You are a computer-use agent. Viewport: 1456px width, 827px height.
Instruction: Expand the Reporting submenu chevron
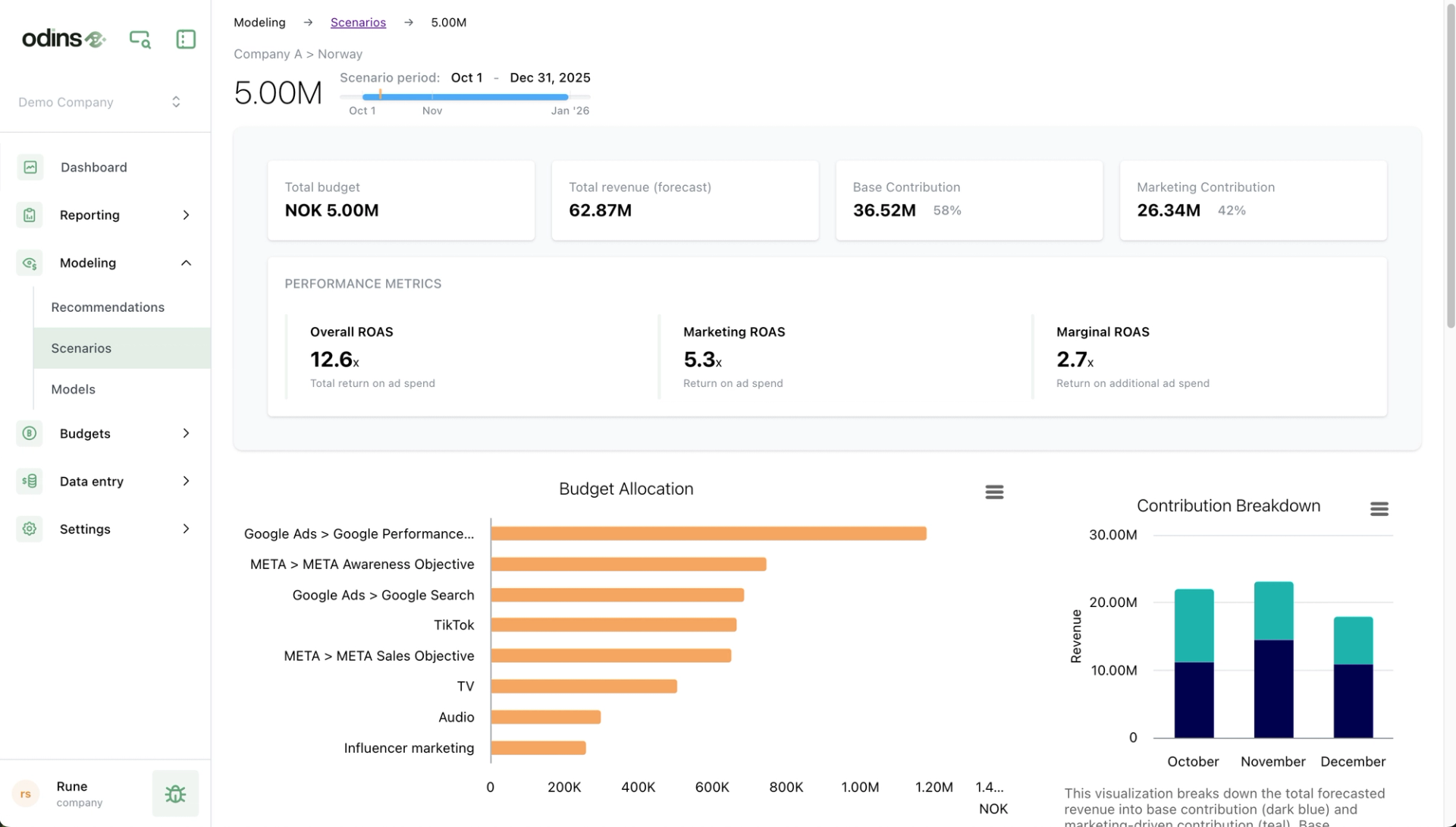(x=186, y=215)
